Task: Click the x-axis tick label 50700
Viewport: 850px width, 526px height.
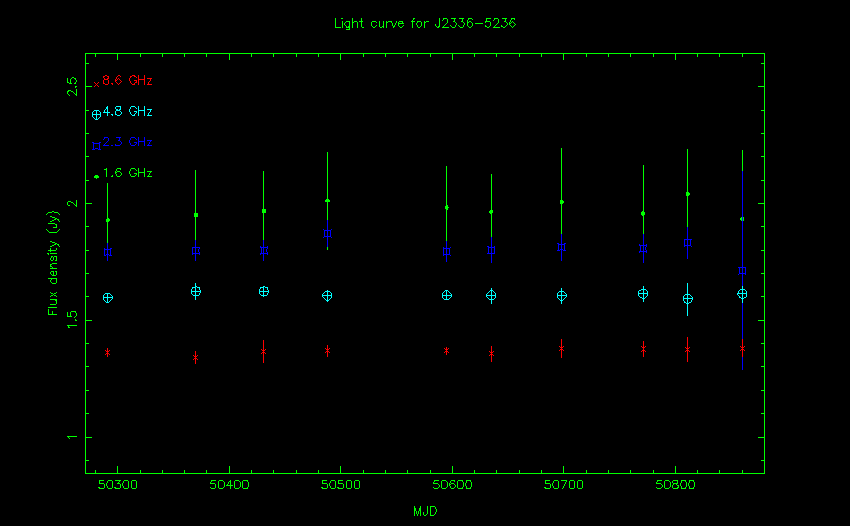Action: click(564, 485)
